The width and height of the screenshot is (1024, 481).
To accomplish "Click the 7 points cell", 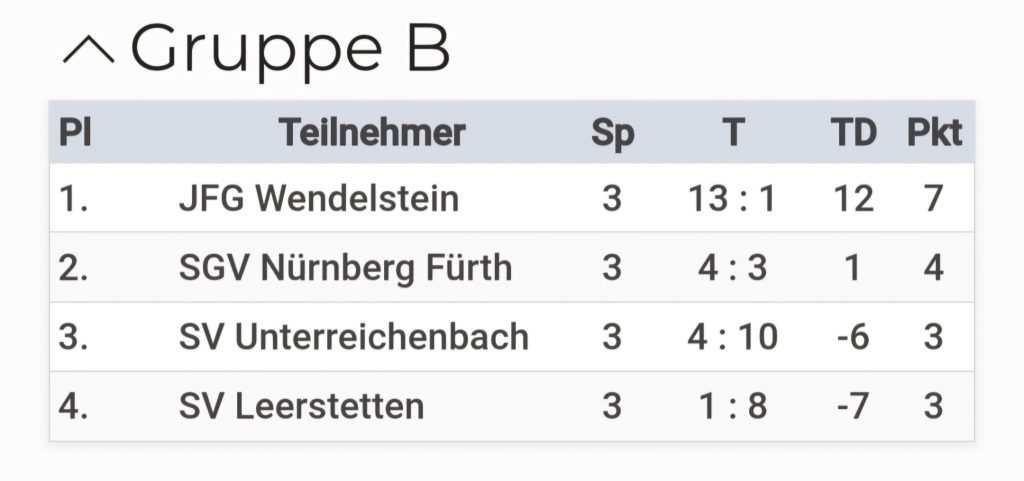I will pyautogui.click(x=933, y=199).
